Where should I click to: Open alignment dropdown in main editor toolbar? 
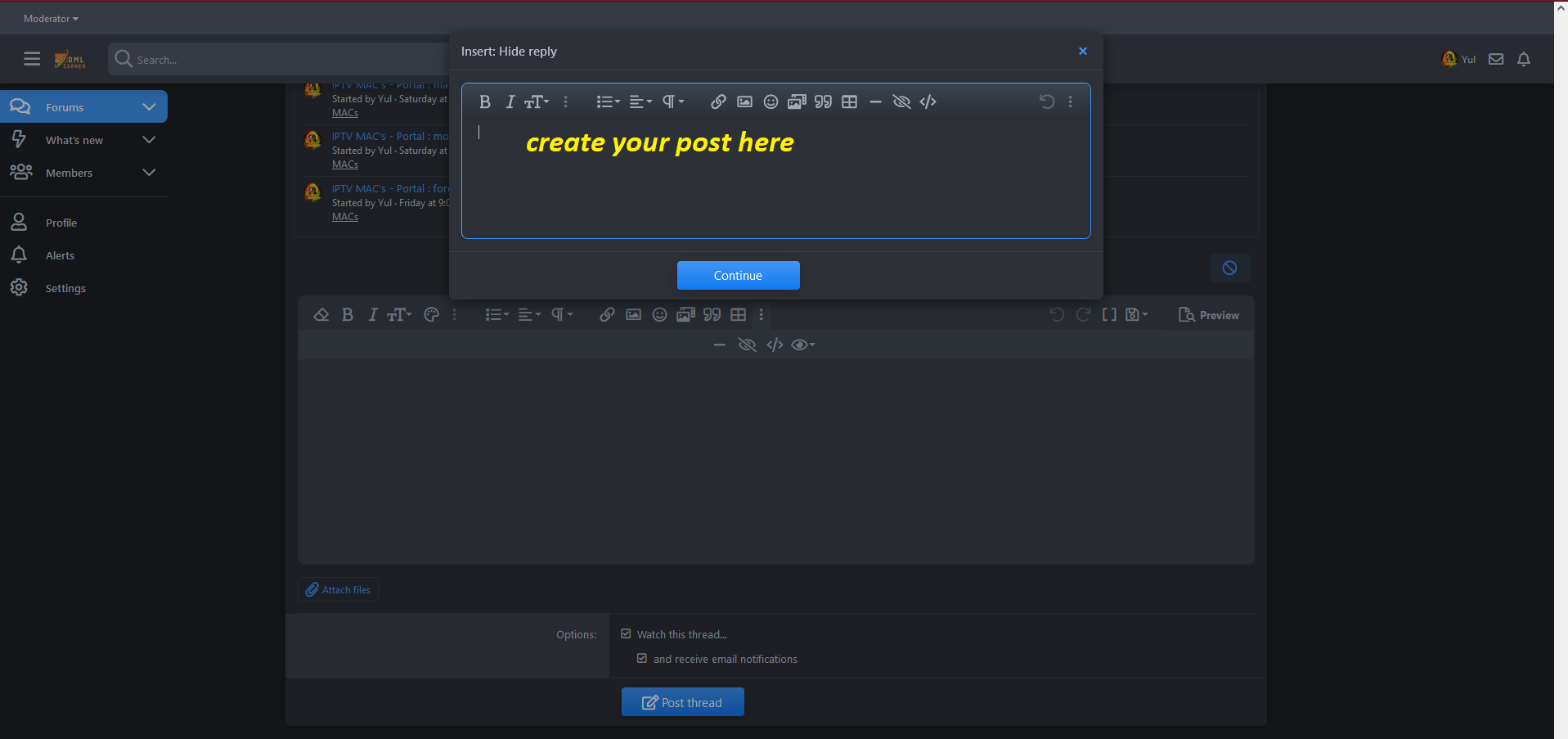point(529,314)
